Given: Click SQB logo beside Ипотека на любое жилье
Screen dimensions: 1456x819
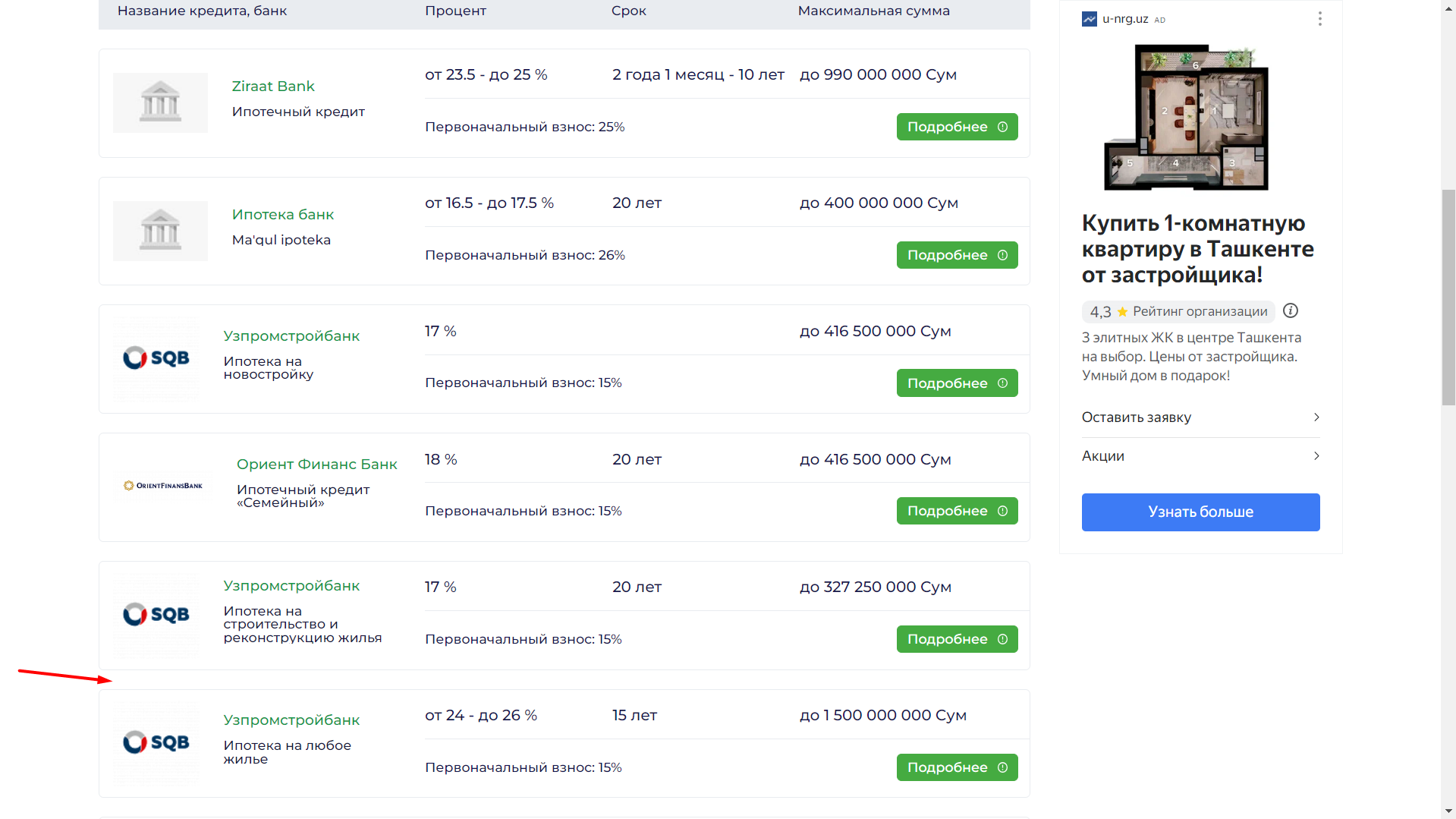Looking at the screenshot, I should [x=156, y=742].
